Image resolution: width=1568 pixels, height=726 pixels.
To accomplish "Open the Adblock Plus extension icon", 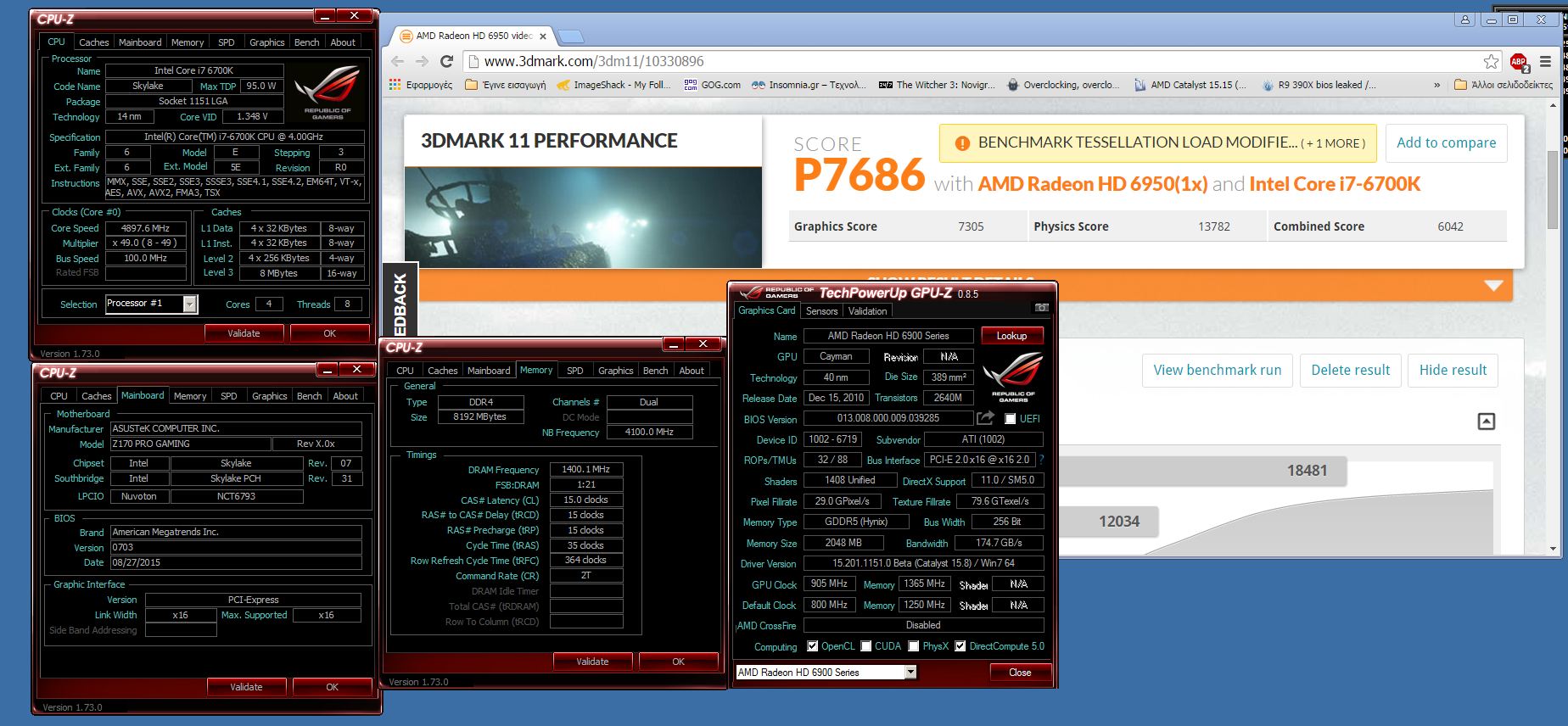I will (1519, 61).
